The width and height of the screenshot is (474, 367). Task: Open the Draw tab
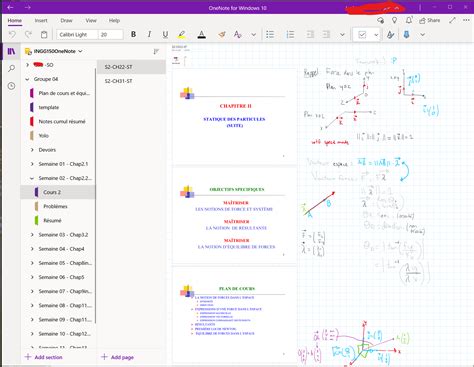66,20
